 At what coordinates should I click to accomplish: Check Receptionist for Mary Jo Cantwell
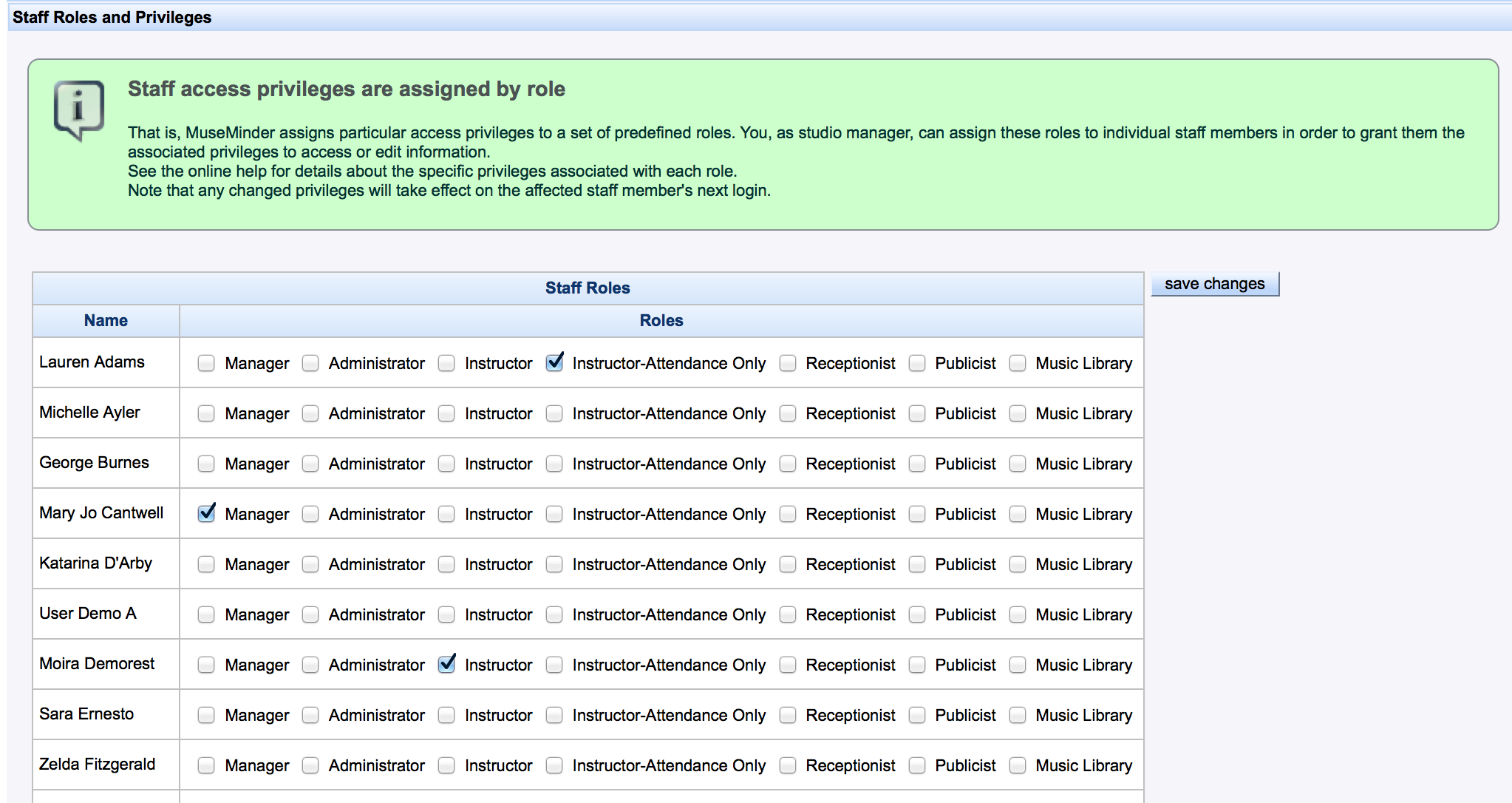(788, 514)
